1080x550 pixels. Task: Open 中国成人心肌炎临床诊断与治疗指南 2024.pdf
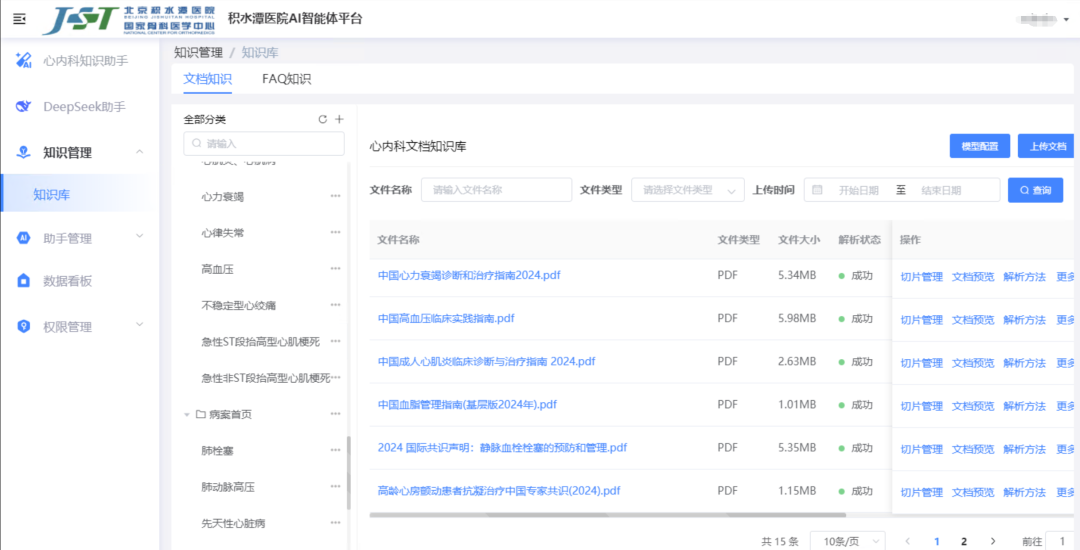486,361
